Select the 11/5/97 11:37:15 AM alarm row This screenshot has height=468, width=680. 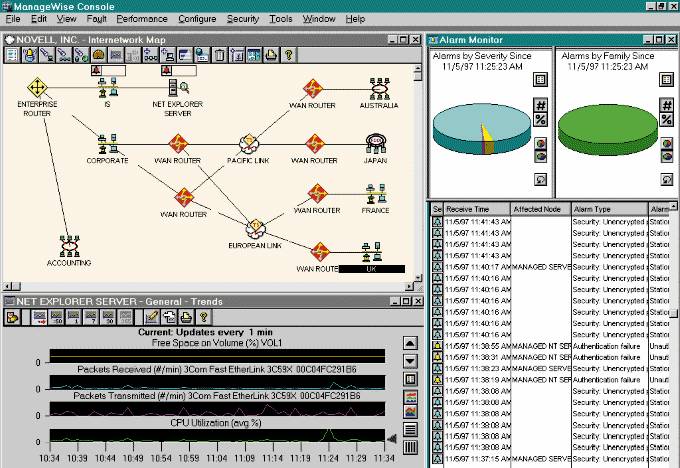(x=551, y=459)
